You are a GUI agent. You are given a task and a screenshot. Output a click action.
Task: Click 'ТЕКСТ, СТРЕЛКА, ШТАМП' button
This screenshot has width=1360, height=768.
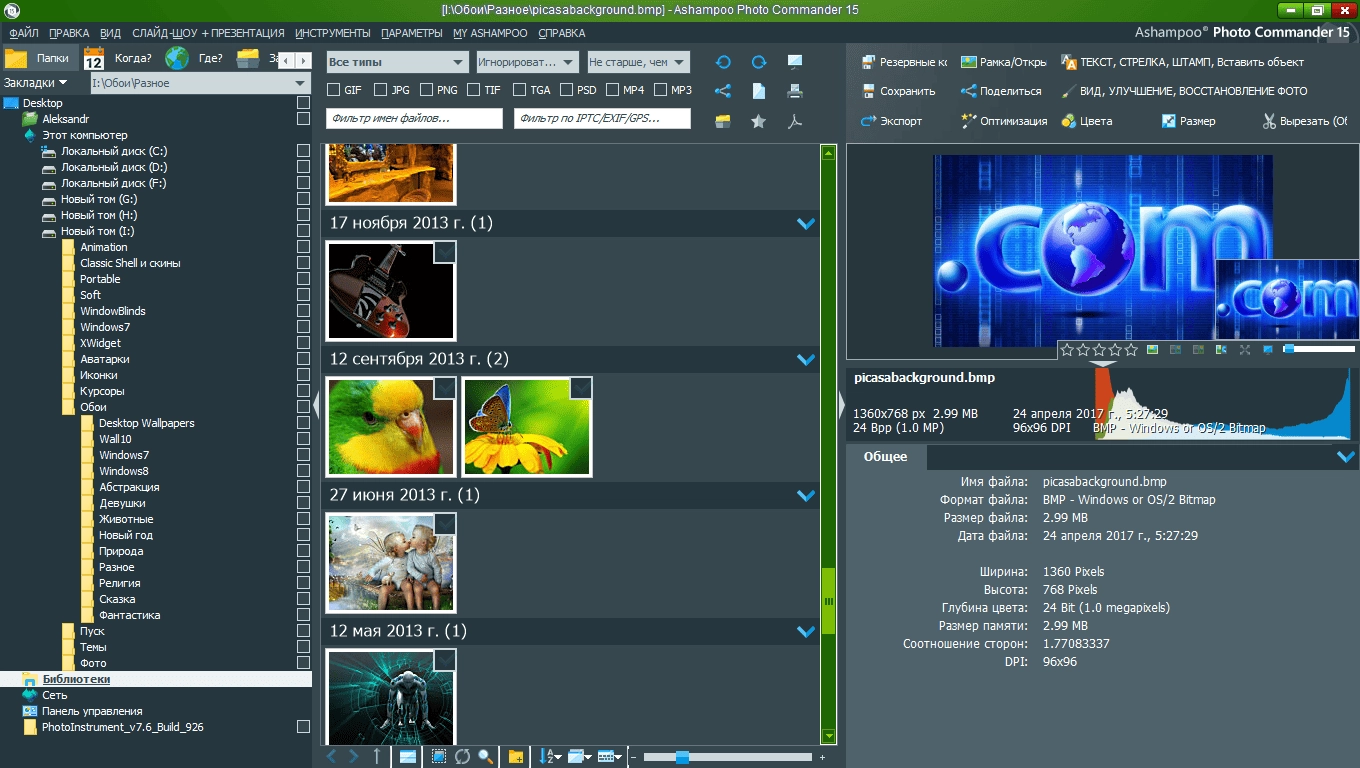(x=1183, y=62)
